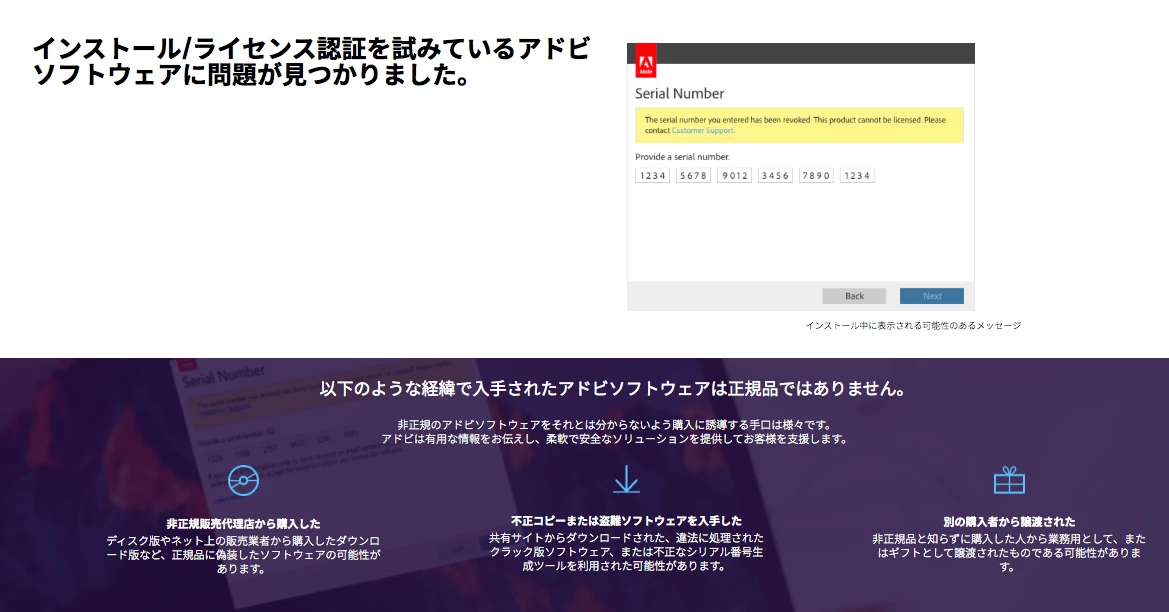Screen dimensions: 1169x612
Task: Click the Serial Number dialog screenshot thumbnail
Action: coord(801,177)
